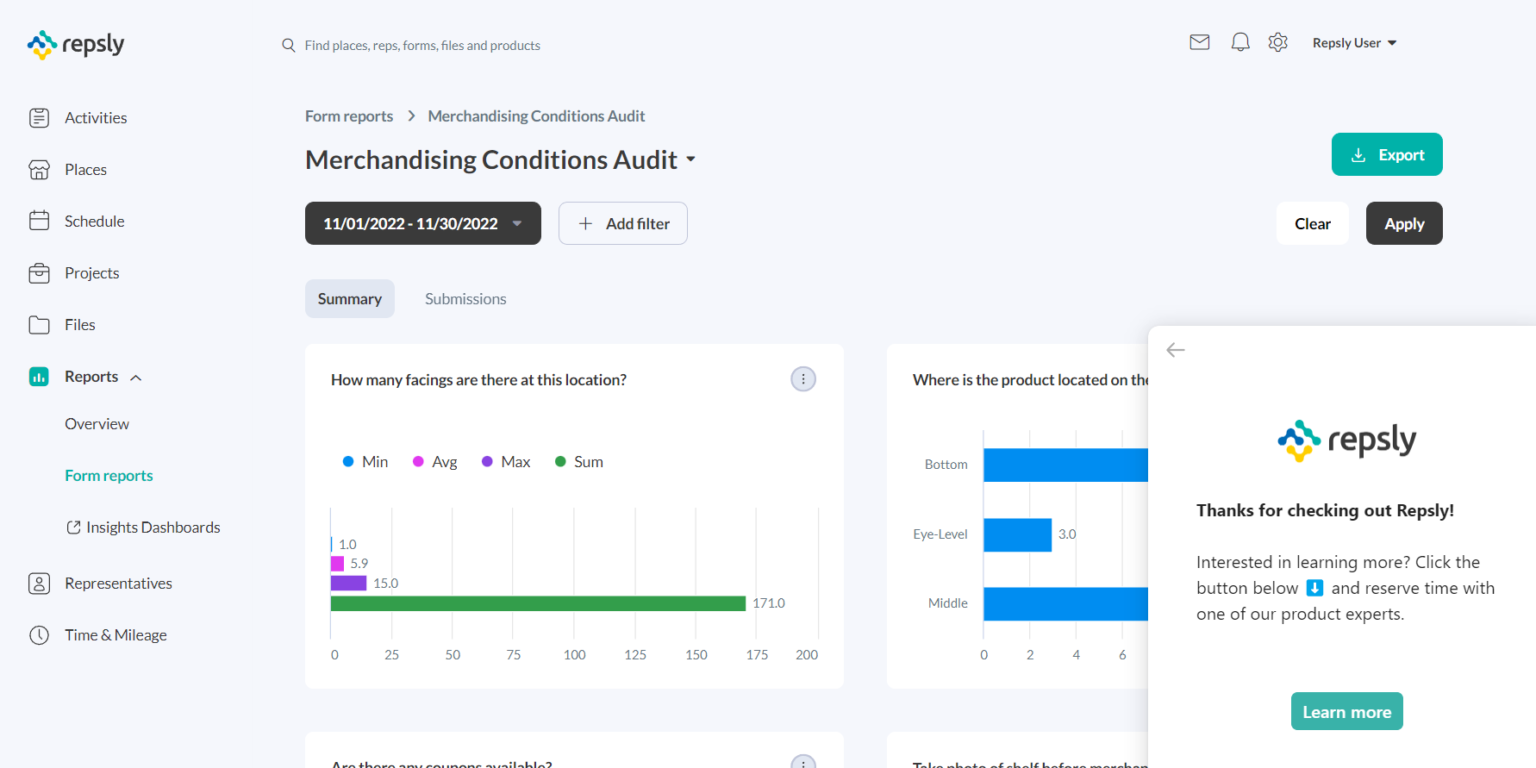The height and width of the screenshot is (768, 1536).
Task: Open the Files section
Action: pos(79,324)
